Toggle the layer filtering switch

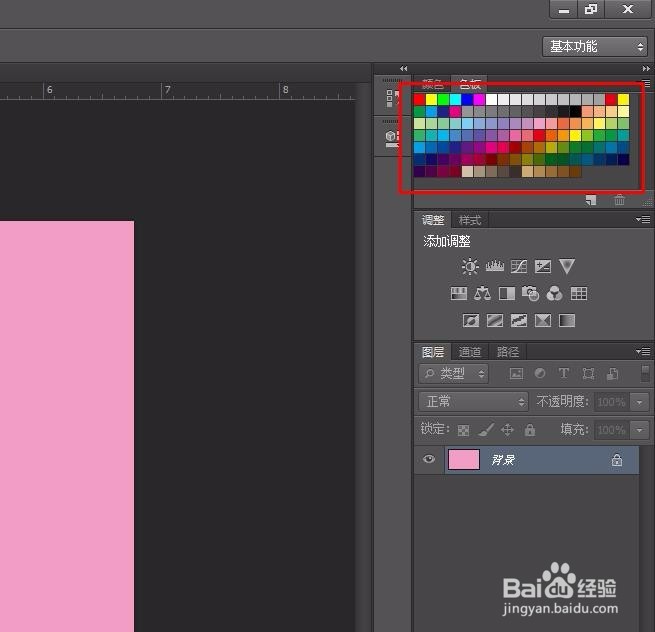click(645, 373)
